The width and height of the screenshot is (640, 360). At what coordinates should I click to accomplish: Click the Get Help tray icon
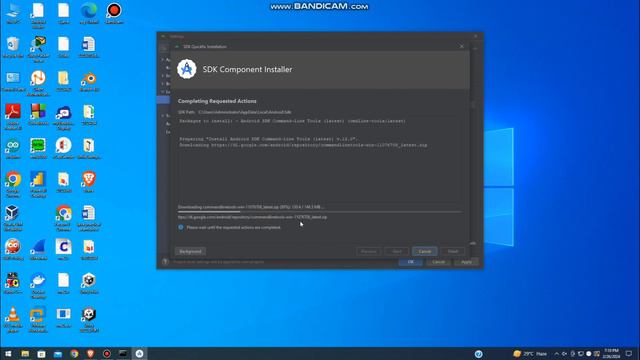[x=478, y=354]
